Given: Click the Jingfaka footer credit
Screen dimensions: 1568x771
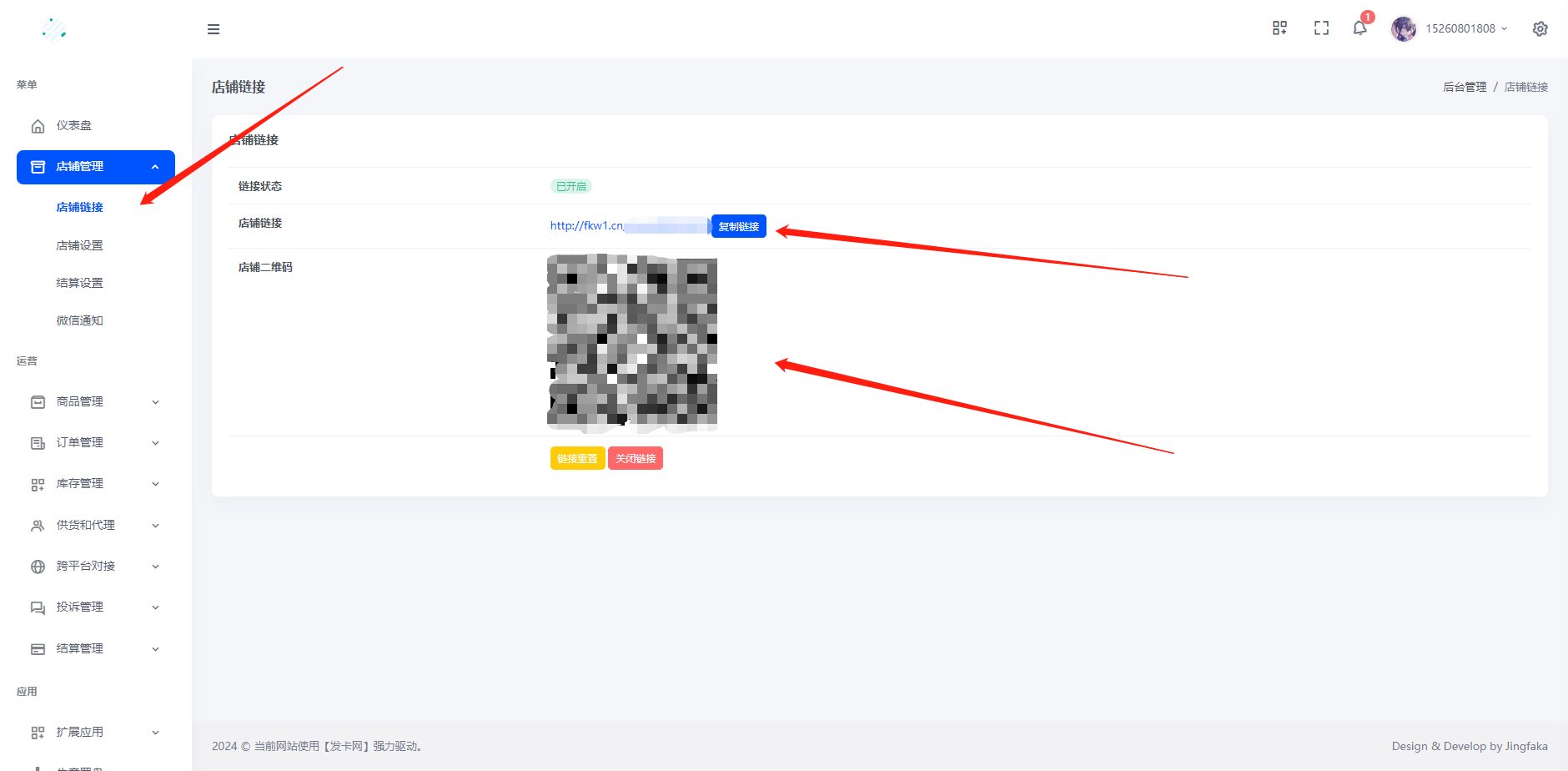Looking at the screenshot, I should point(1526,746).
